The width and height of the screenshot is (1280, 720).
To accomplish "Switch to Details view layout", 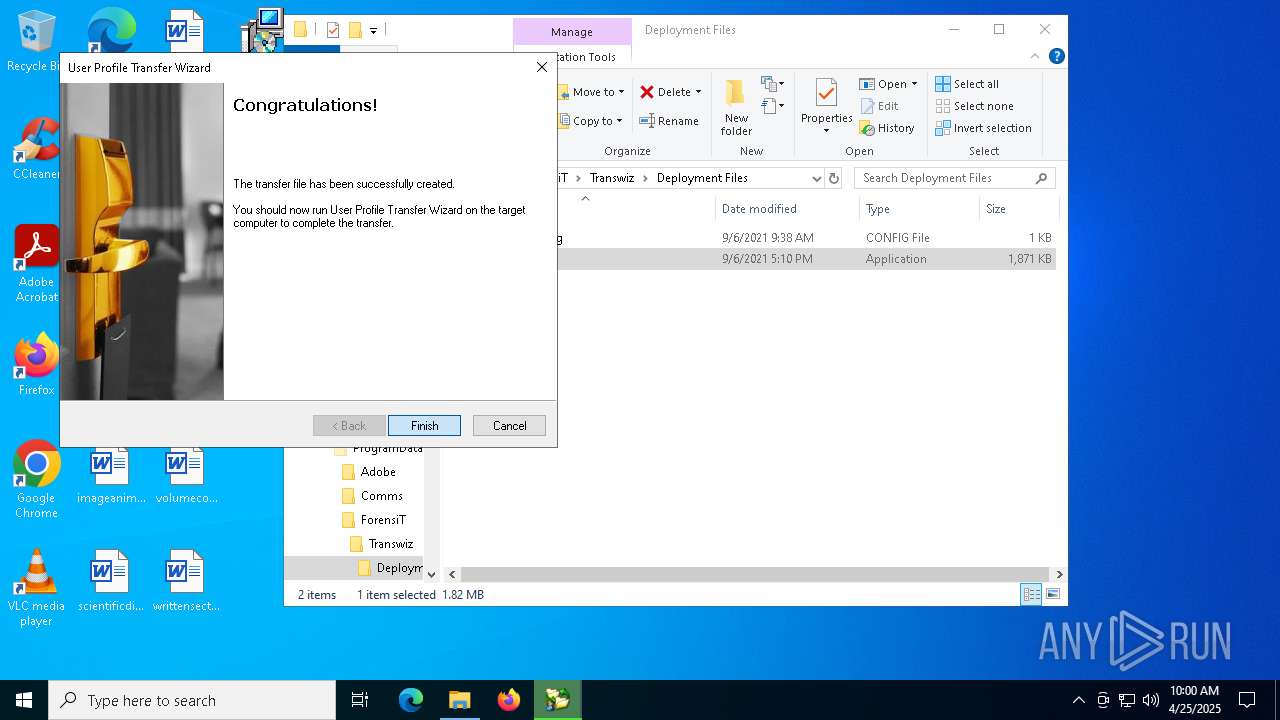I will pyautogui.click(x=1031, y=594).
